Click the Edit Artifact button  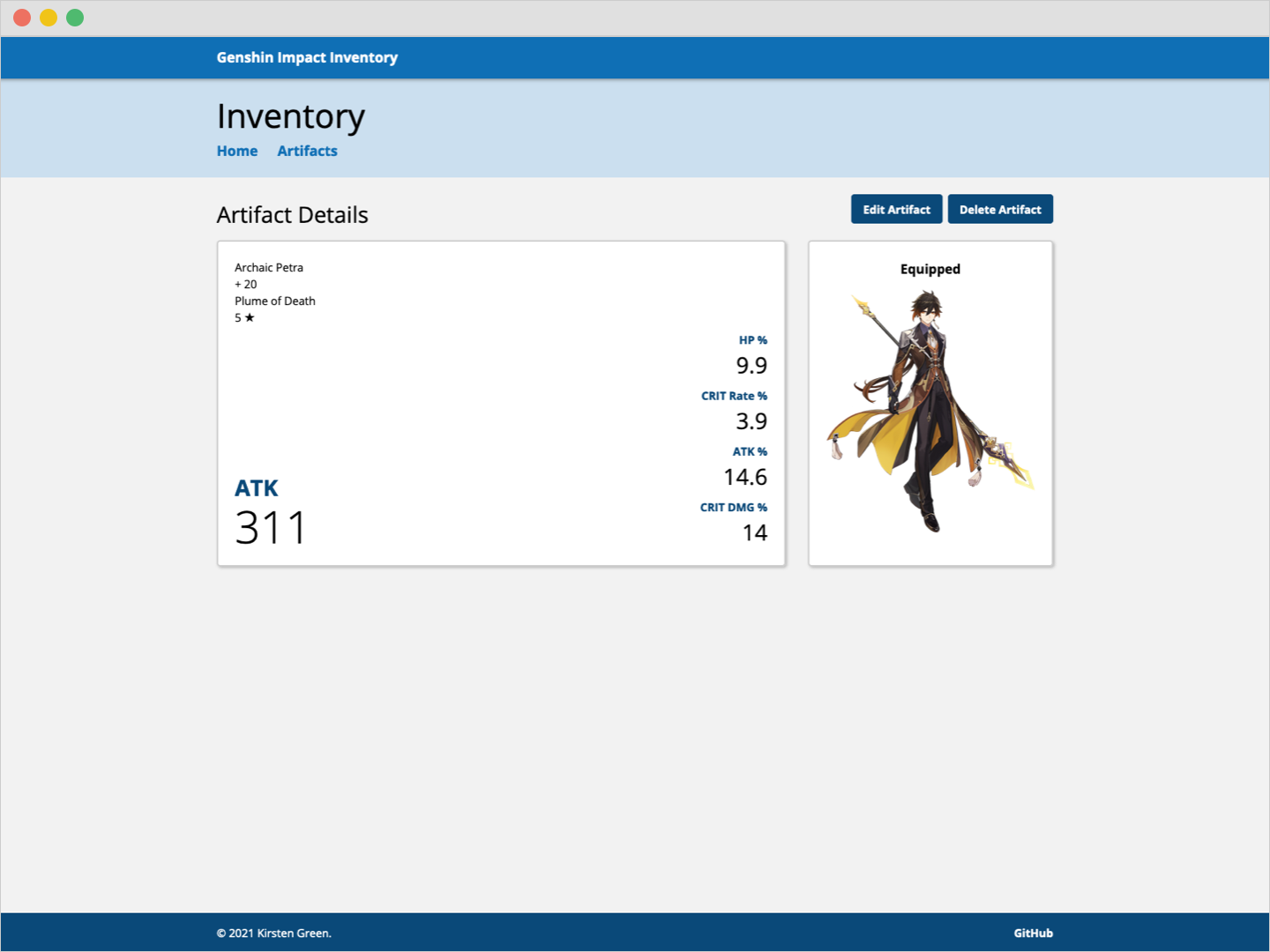point(896,209)
